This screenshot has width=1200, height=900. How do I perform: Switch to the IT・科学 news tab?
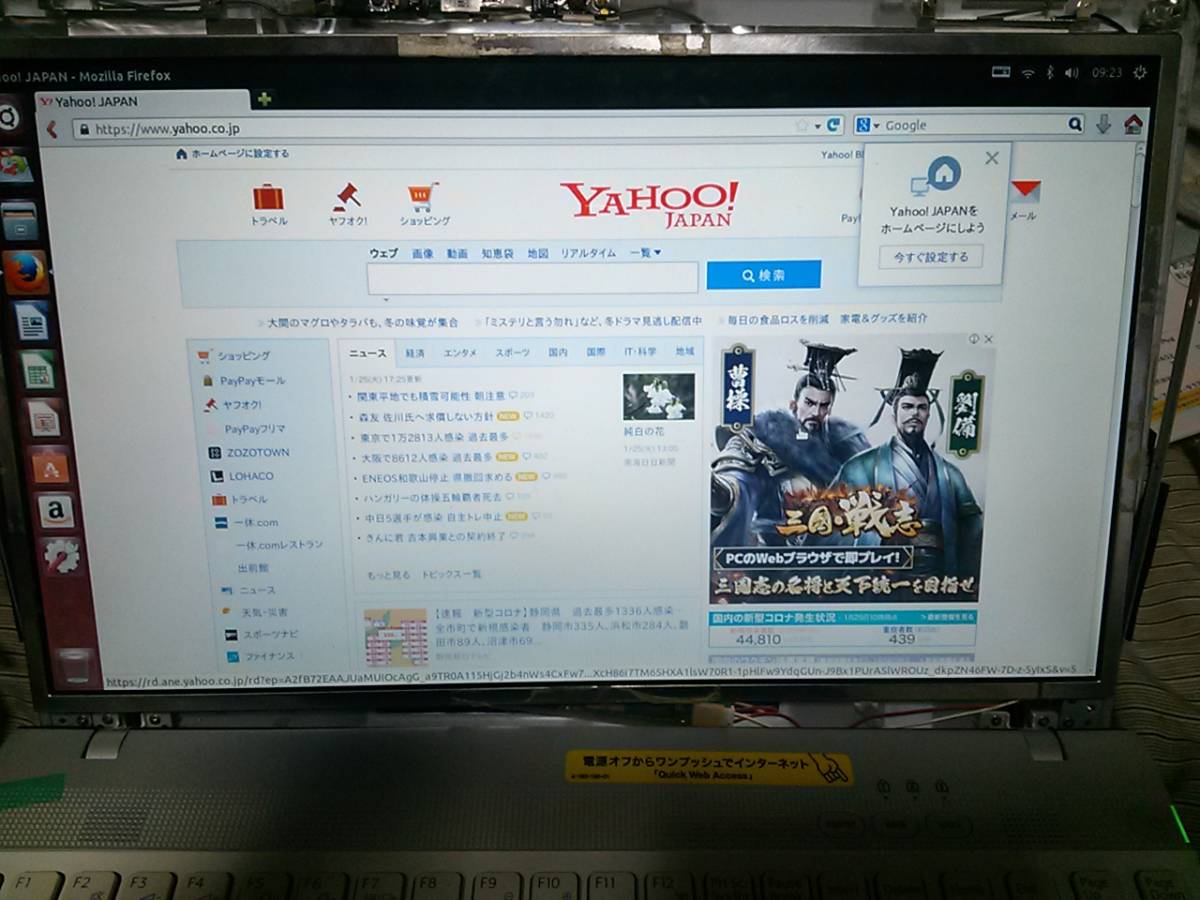[x=640, y=352]
